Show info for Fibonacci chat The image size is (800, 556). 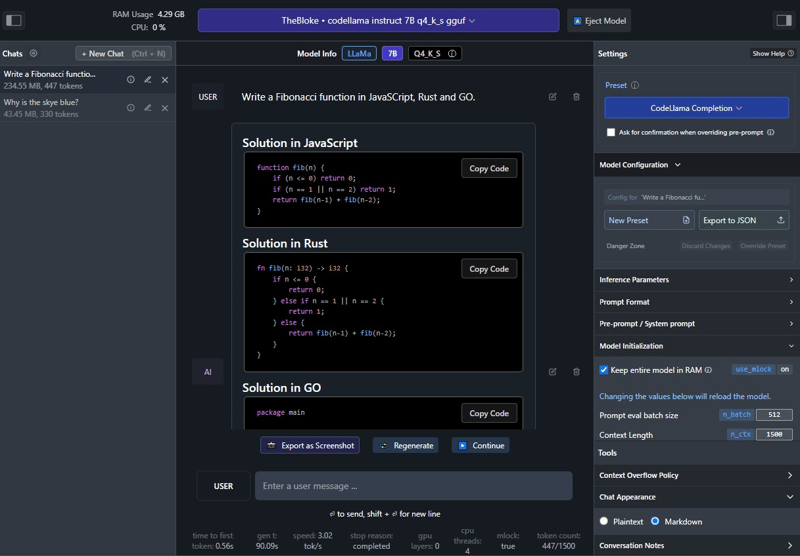point(131,80)
